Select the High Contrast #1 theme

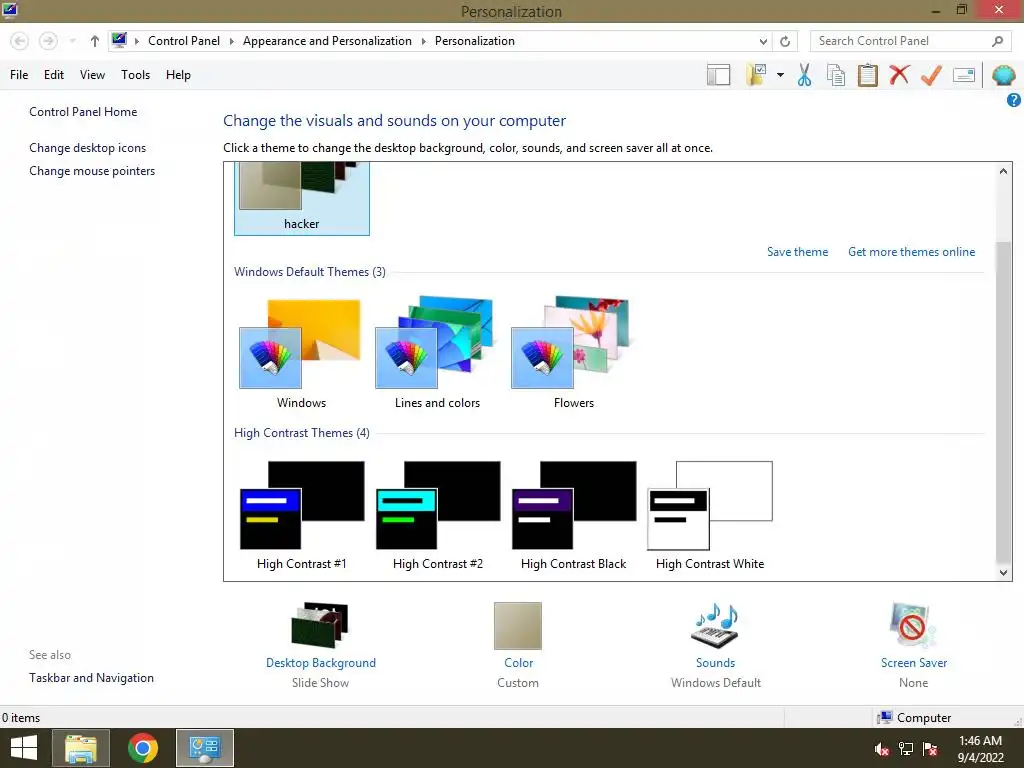pyautogui.click(x=301, y=515)
